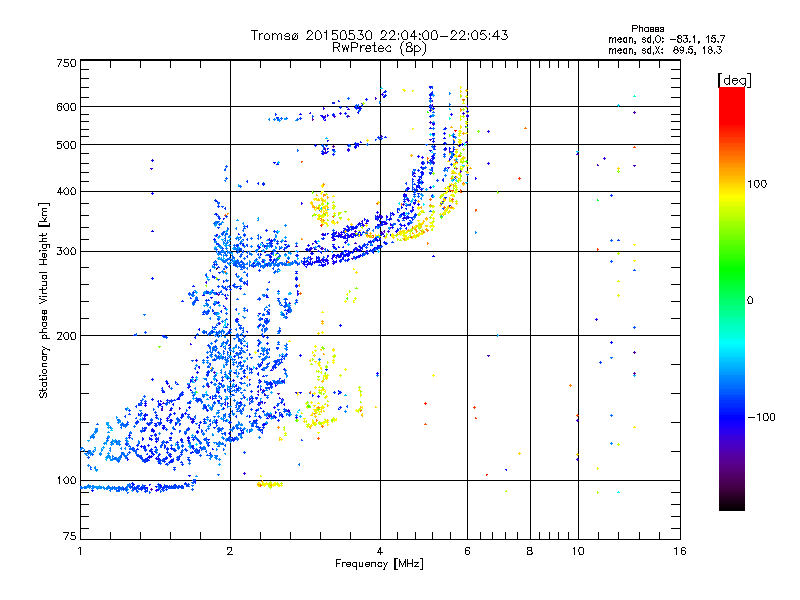800x600 pixels.
Task: Click the subtitle "RwPretec (8p)"
Action: (x=379, y=48)
